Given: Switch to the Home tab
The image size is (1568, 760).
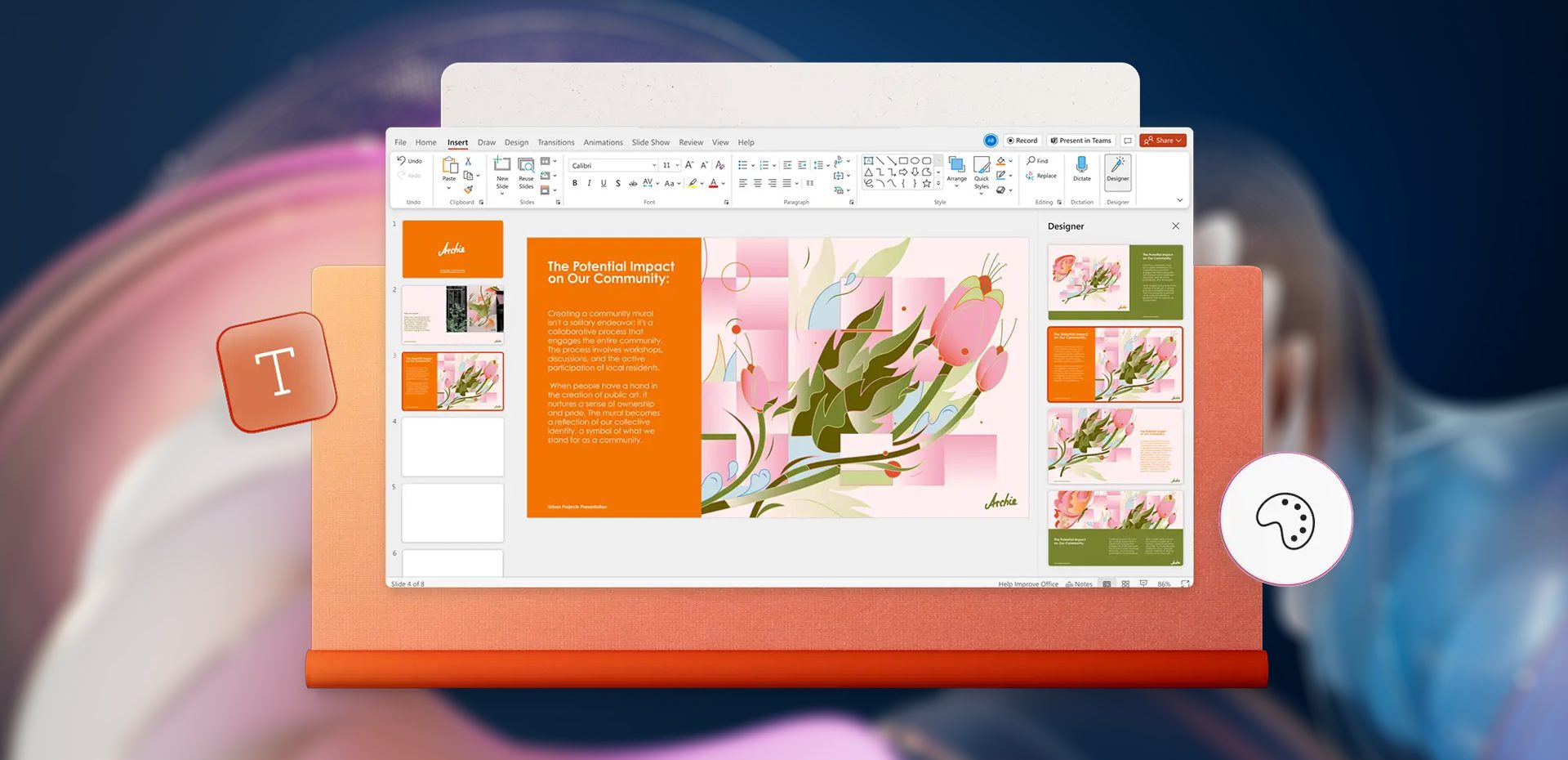Looking at the screenshot, I should pos(425,142).
